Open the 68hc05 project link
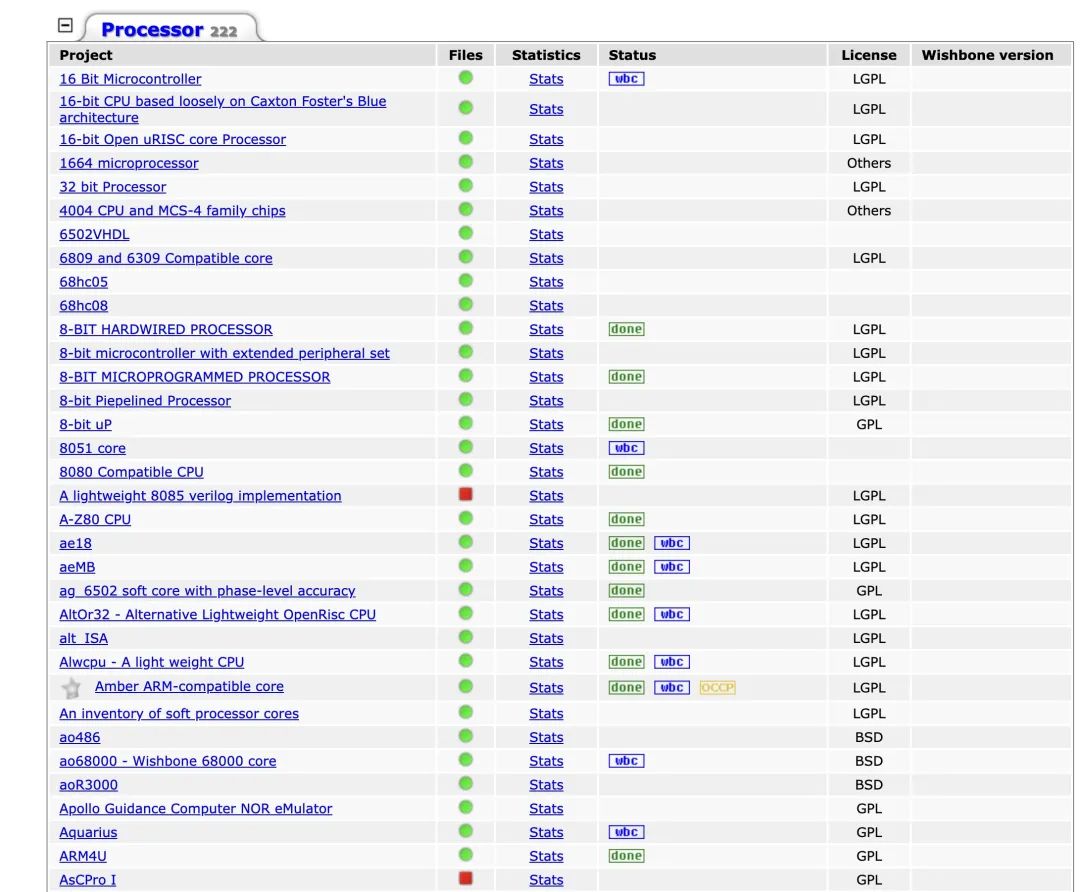Screen dimensions: 1080x892 [83, 282]
